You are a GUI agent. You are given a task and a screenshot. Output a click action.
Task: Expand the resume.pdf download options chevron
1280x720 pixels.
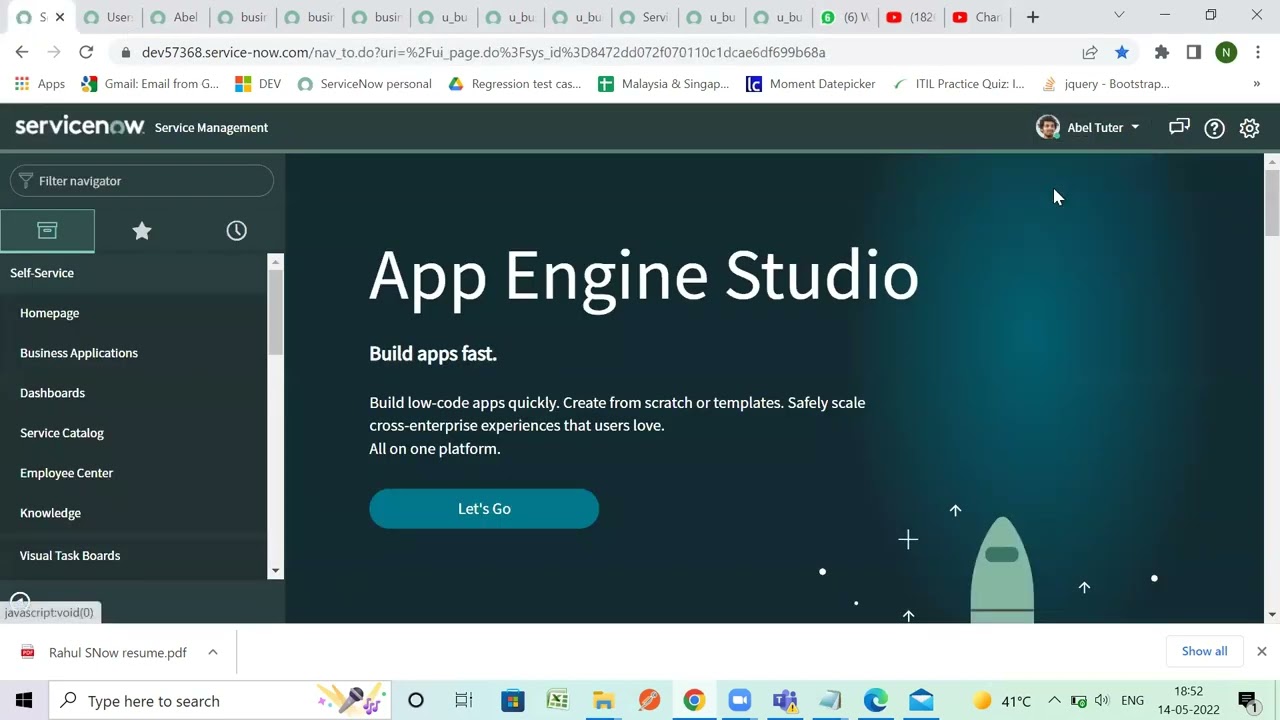(213, 652)
